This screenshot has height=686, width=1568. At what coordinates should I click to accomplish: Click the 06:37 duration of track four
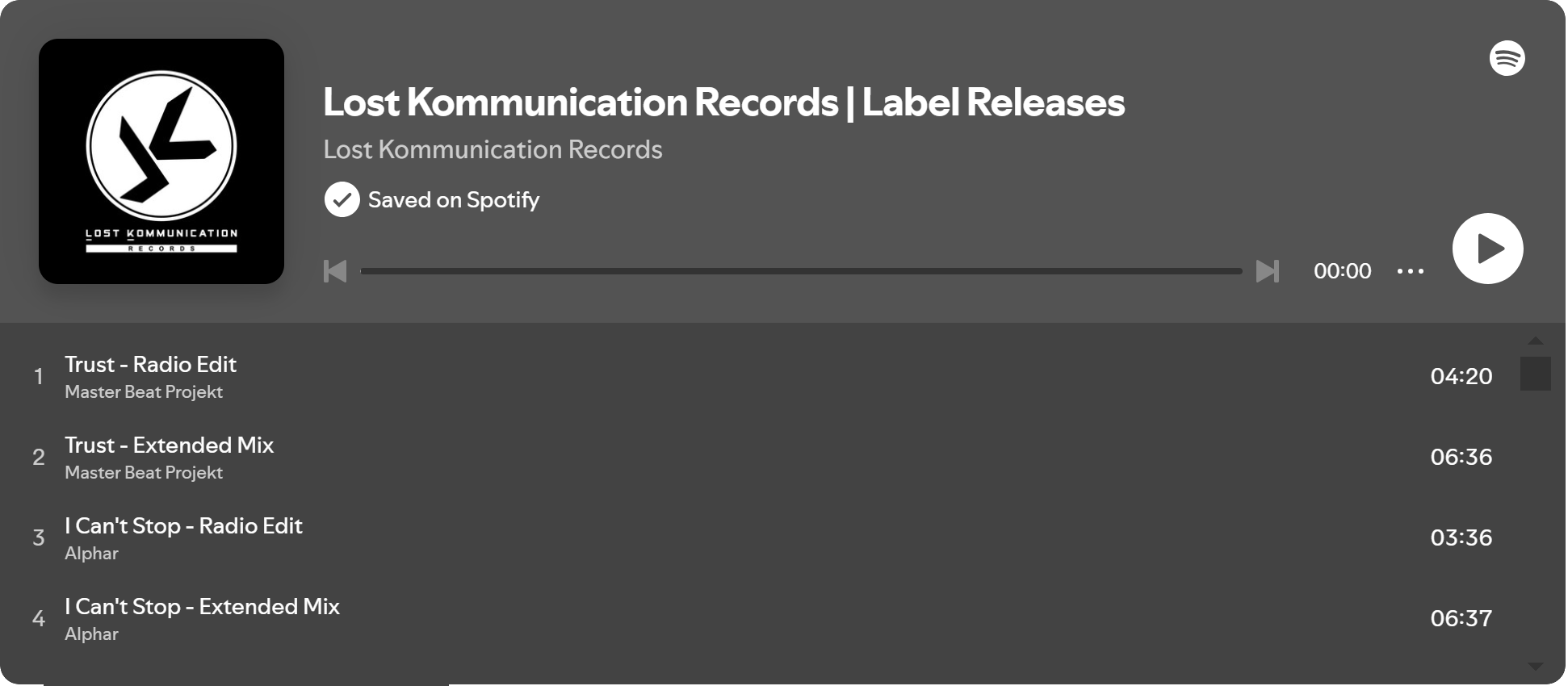click(1461, 618)
